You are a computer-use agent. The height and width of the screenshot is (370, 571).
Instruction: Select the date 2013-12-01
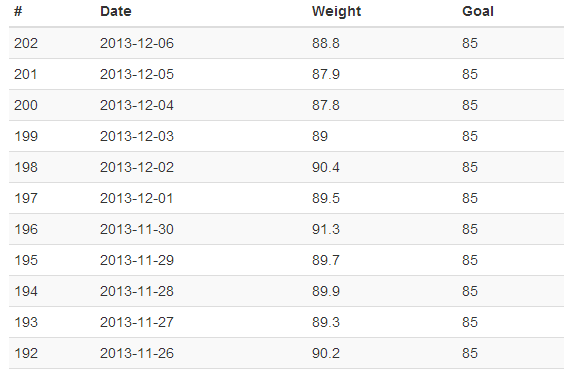coord(137,198)
